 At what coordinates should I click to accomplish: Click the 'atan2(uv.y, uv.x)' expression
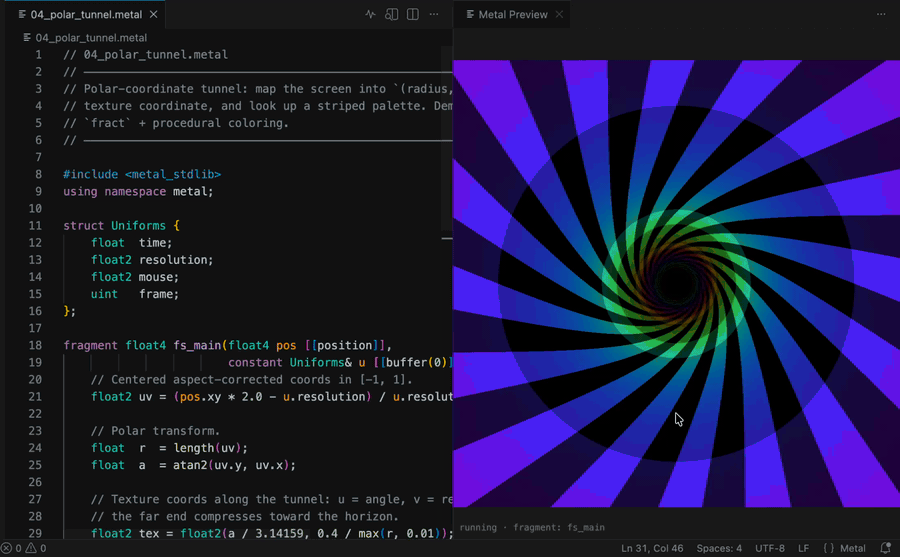click(x=231, y=465)
